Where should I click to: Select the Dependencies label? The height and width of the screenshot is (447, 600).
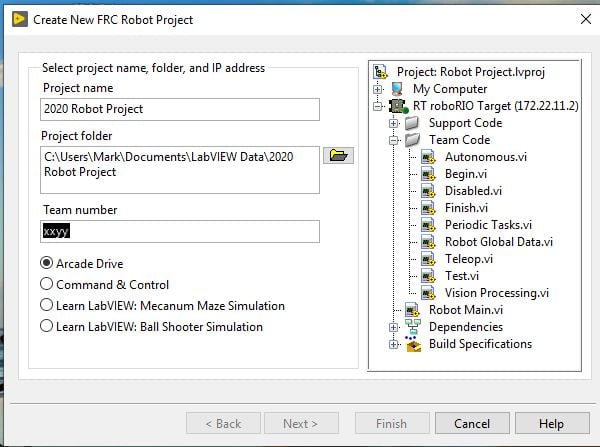tap(466, 327)
